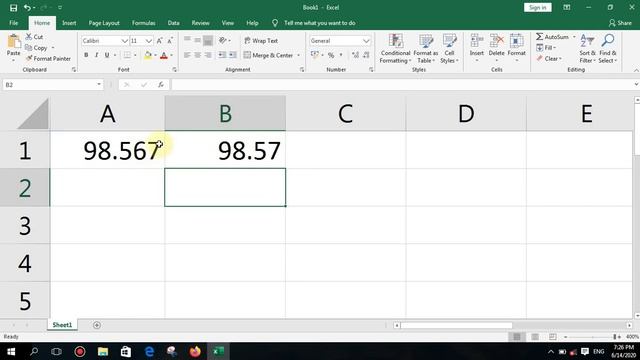Viewport: 640px width, 360px height.
Task: Open Format as Table gallery
Action: pos(426,49)
